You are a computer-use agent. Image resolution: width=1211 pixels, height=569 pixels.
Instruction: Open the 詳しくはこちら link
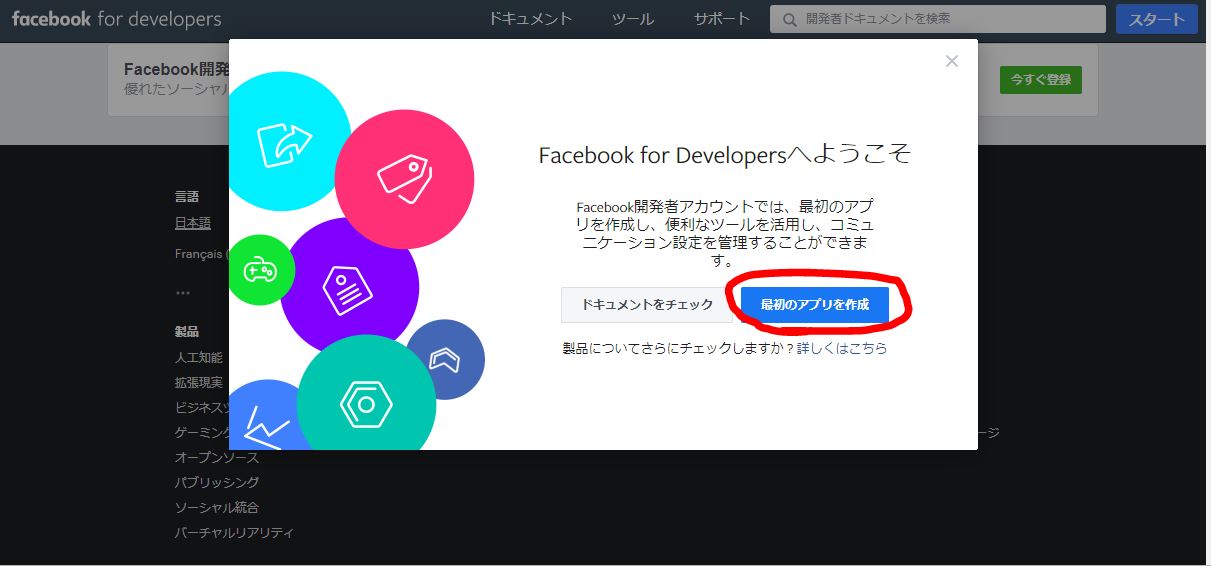point(842,348)
